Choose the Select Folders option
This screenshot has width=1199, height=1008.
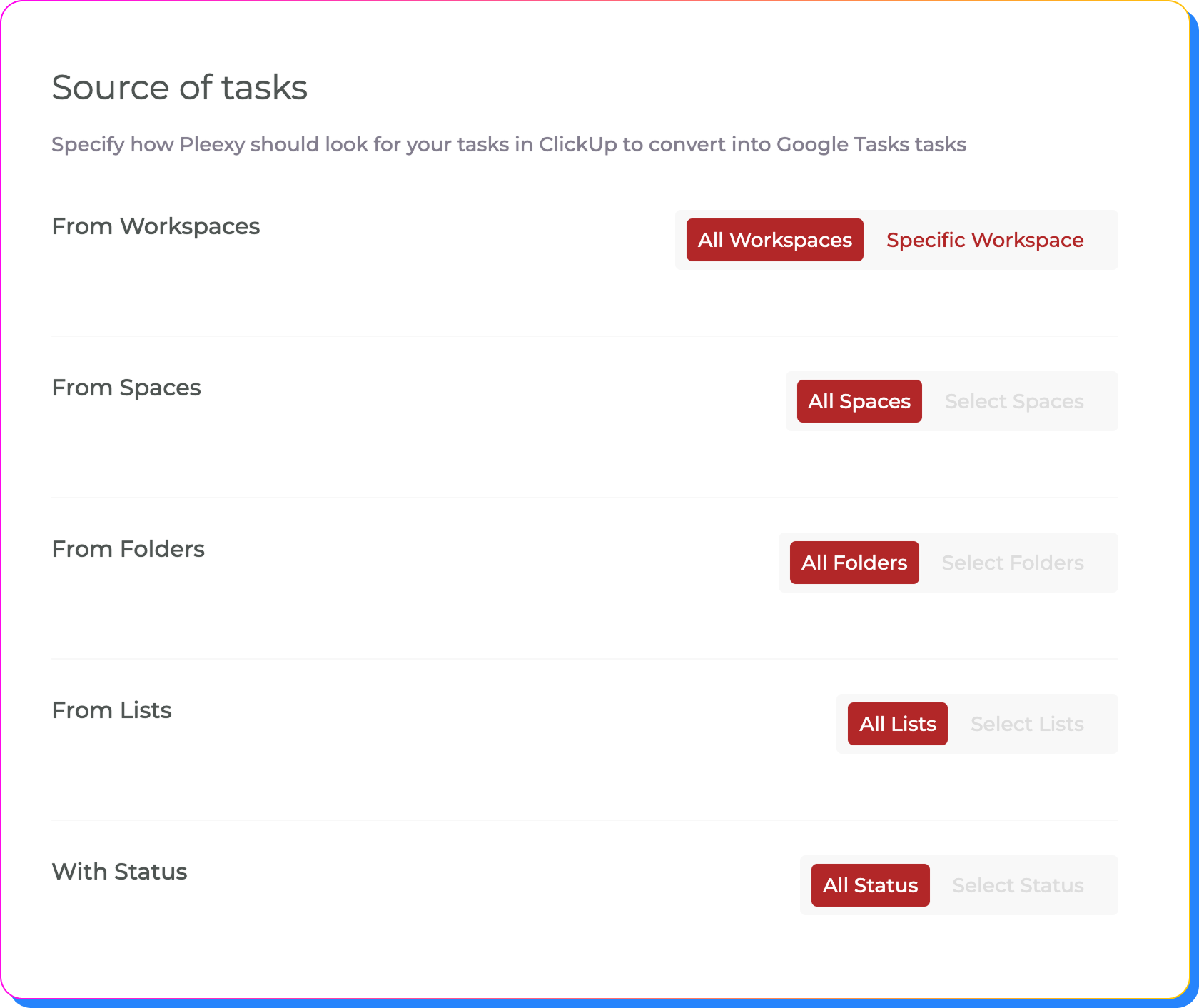click(1013, 563)
